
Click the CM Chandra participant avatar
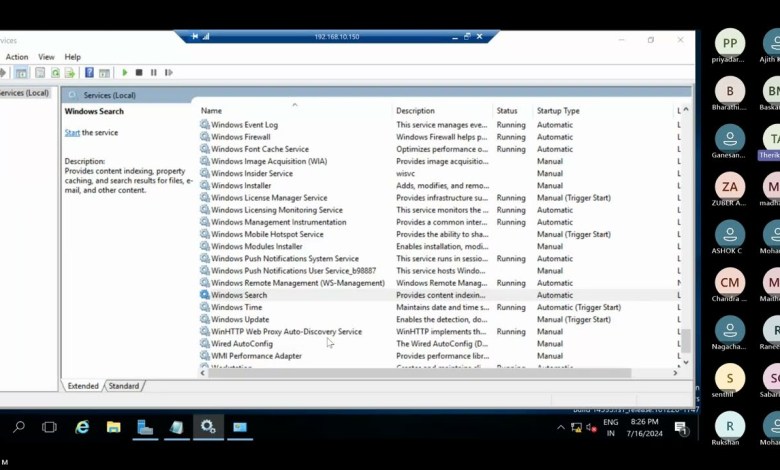pyautogui.click(x=730, y=282)
